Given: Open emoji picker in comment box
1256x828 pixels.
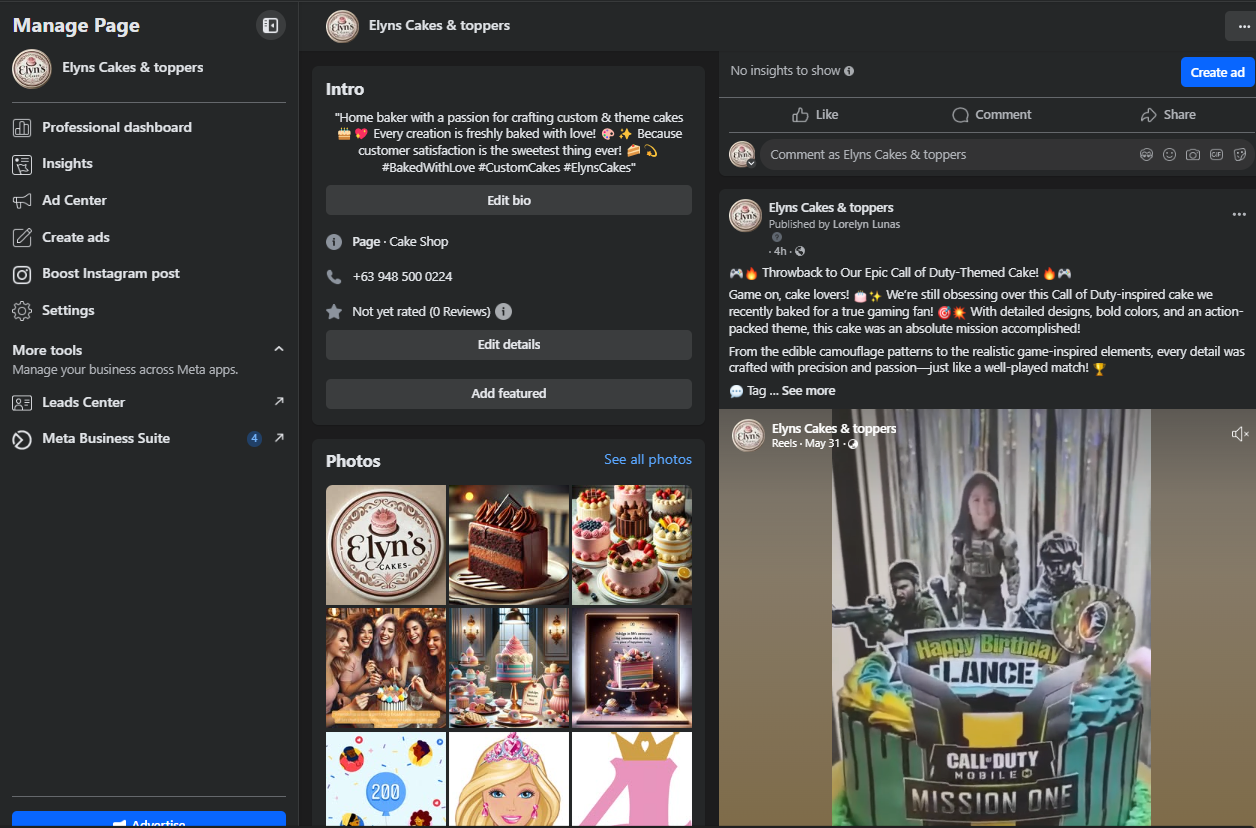Looking at the screenshot, I should pyautogui.click(x=1169, y=155).
